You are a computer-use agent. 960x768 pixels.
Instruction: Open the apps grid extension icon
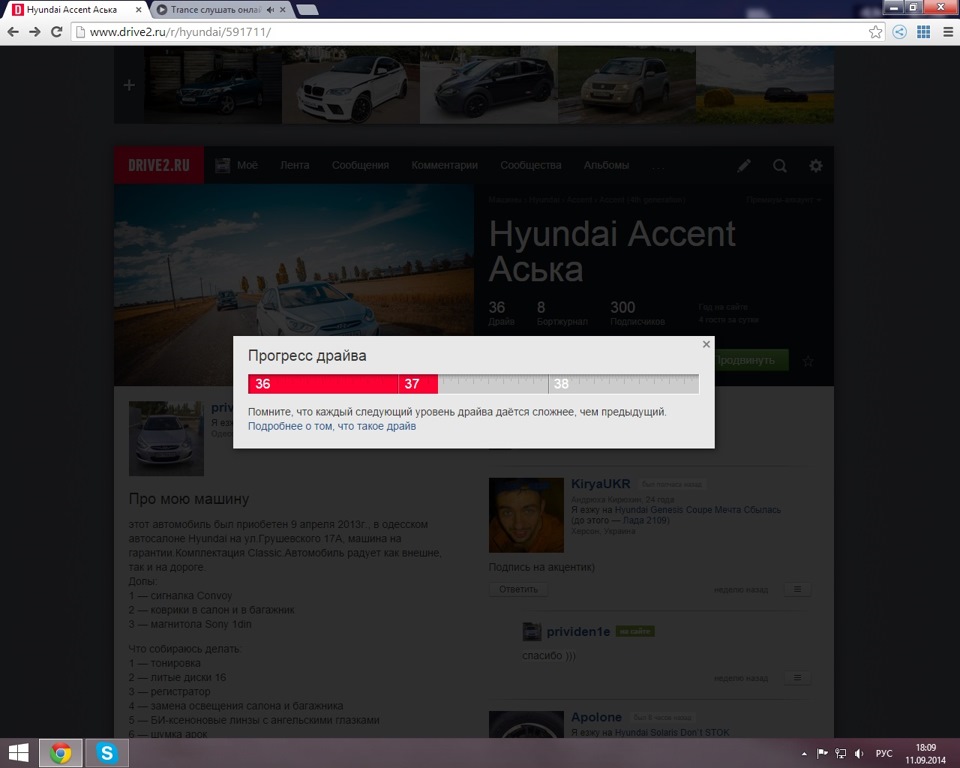(923, 32)
